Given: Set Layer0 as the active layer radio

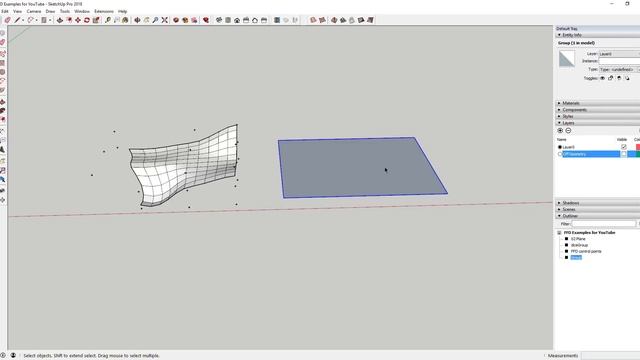Looking at the screenshot, I should tap(560, 147).
